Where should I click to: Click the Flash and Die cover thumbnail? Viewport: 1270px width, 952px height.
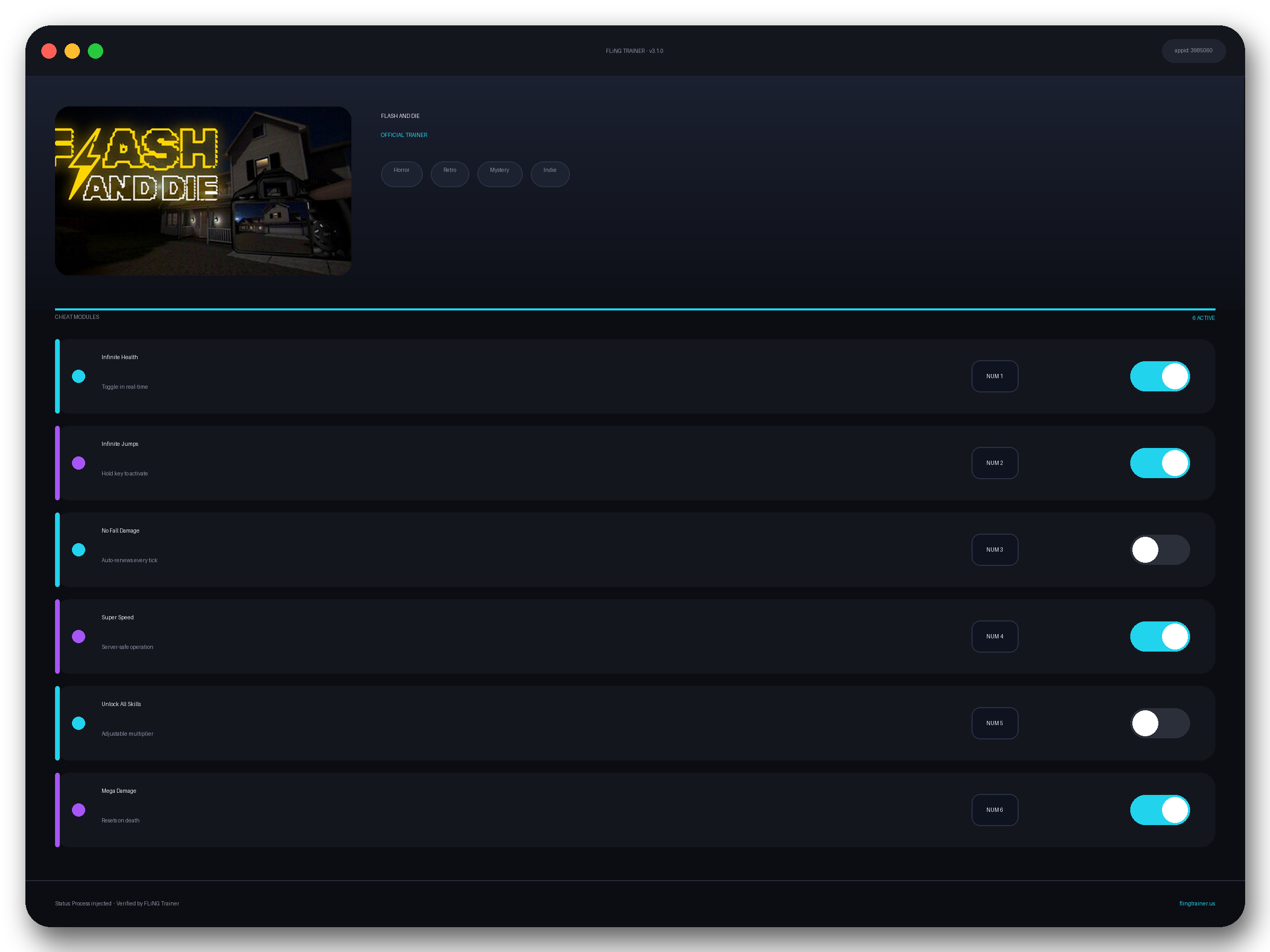[203, 191]
